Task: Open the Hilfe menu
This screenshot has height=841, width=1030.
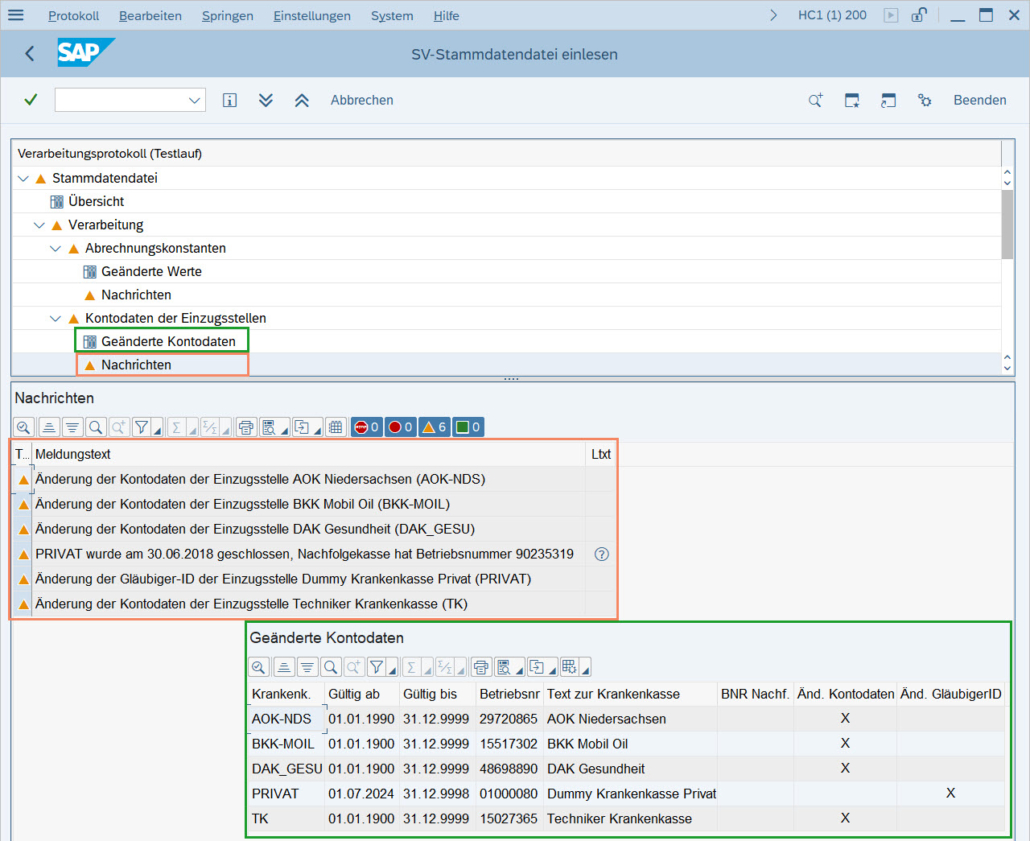Action: (446, 16)
